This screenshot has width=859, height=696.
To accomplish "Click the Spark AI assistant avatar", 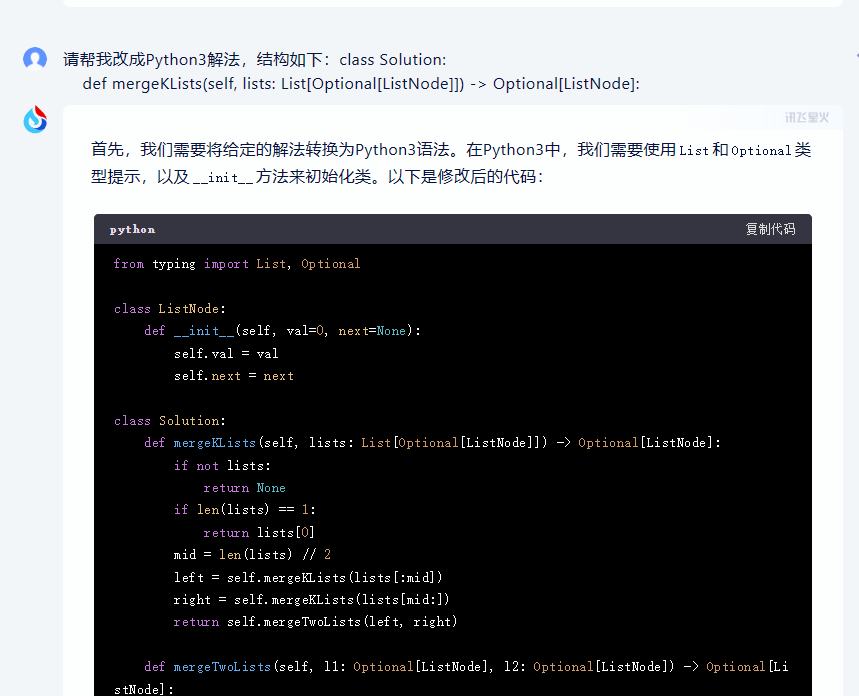I will point(35,119).
